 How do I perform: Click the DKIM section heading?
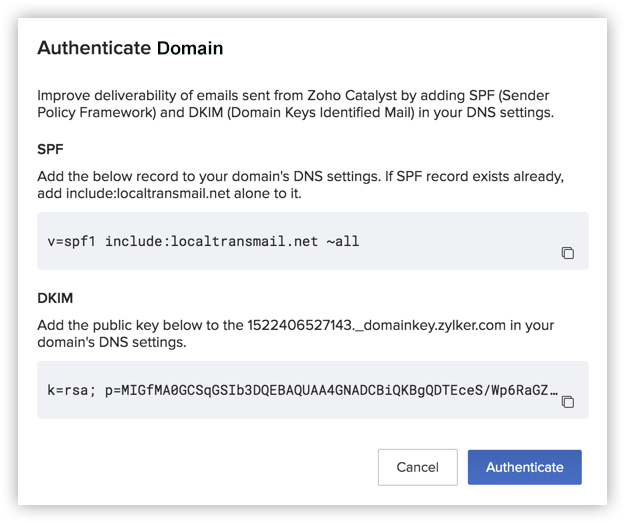pos(54,297)
